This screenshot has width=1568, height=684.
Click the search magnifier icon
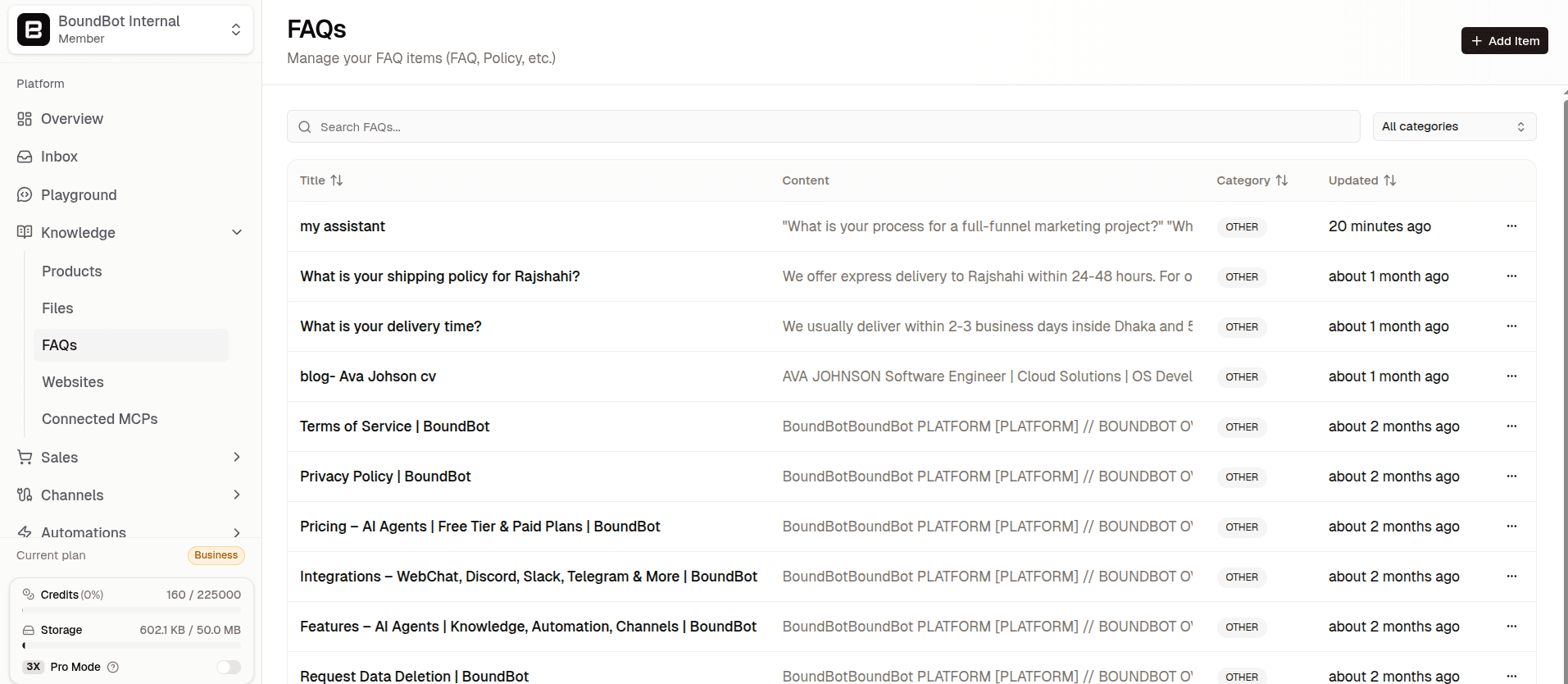click(x=305, y=127)
